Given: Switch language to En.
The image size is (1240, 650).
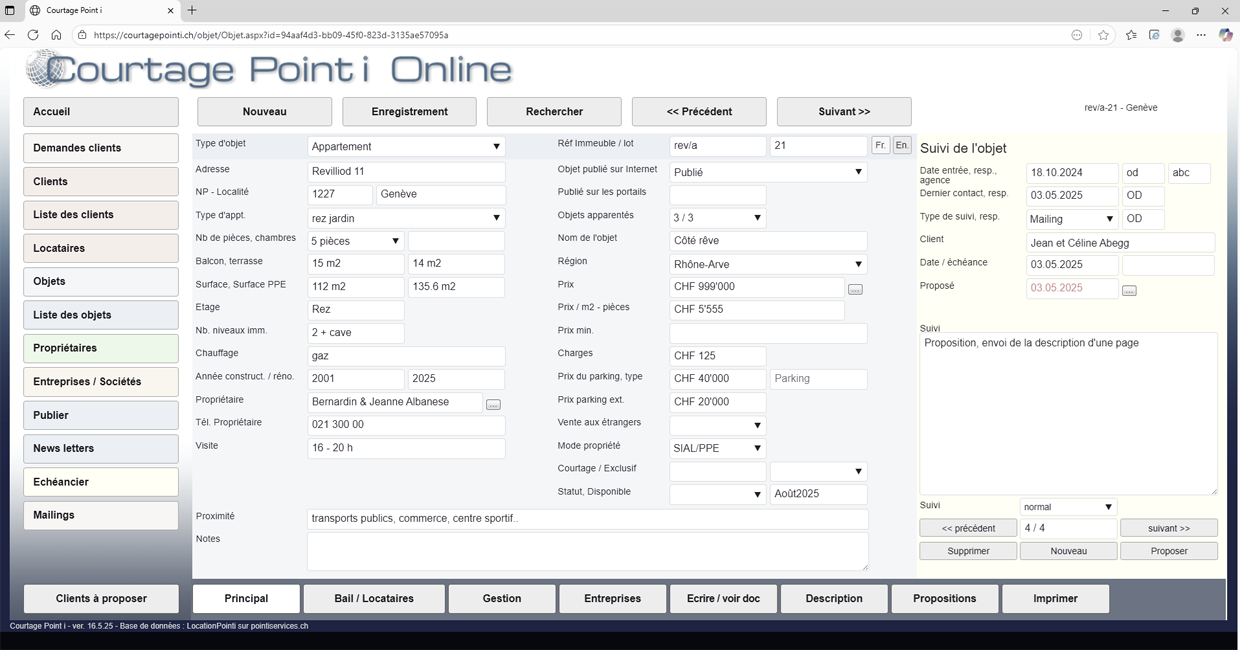Looking at the screenshot, I should (901, 146).
